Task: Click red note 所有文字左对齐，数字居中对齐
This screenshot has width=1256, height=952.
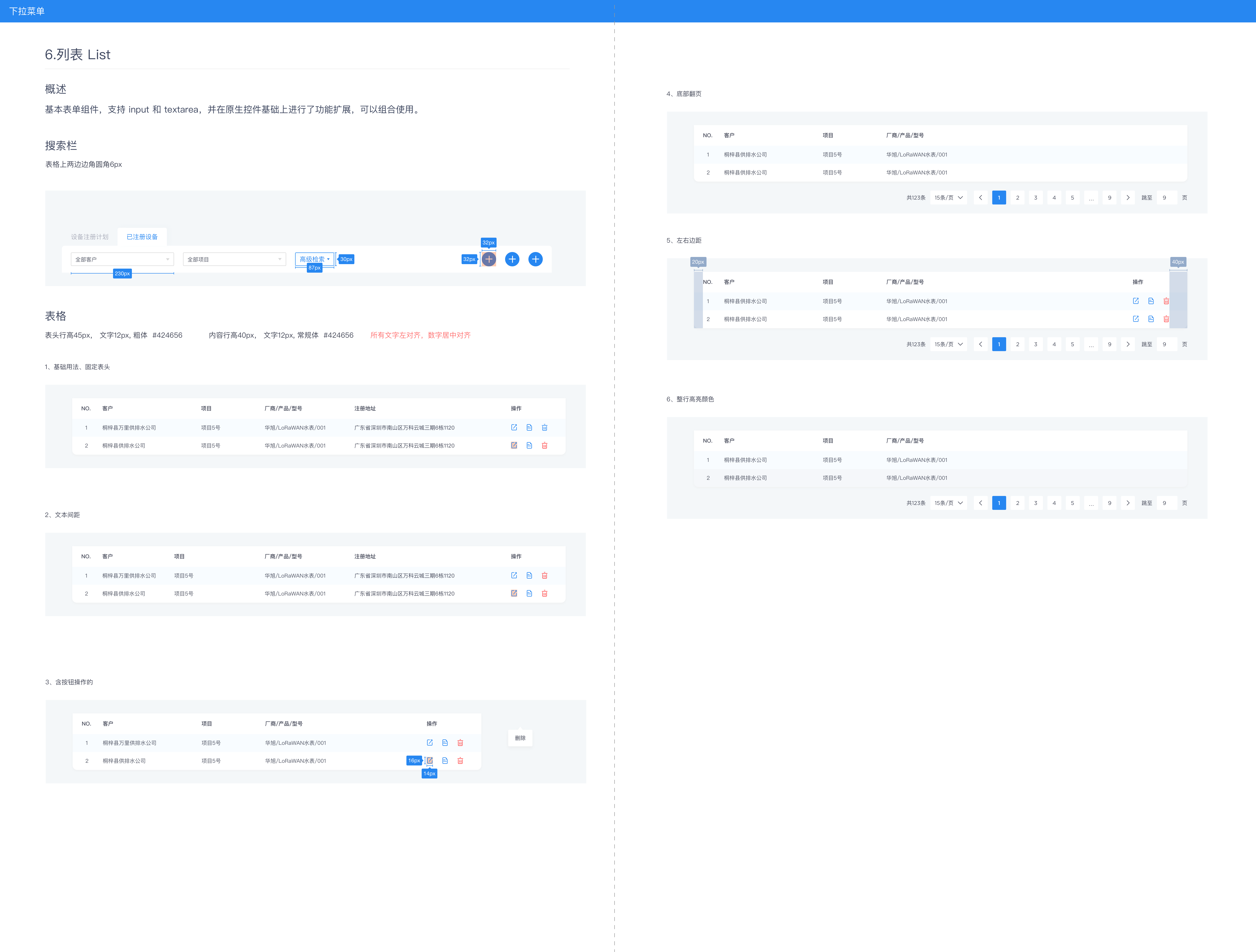Action: (x=421, y=335)
